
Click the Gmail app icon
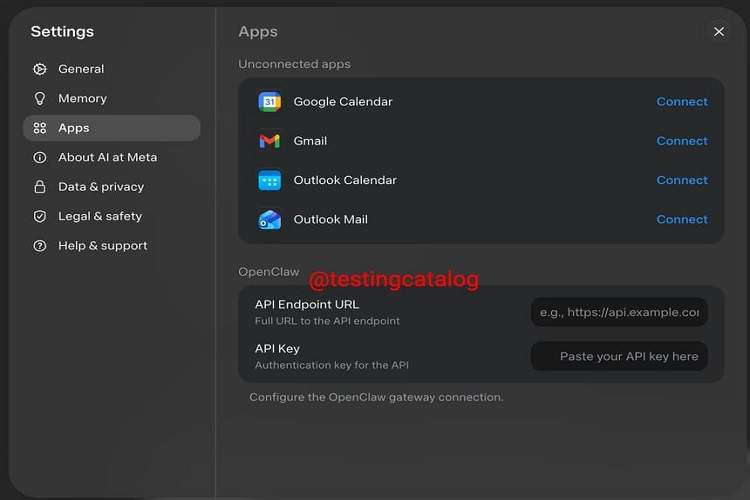(x=269, y=141)
